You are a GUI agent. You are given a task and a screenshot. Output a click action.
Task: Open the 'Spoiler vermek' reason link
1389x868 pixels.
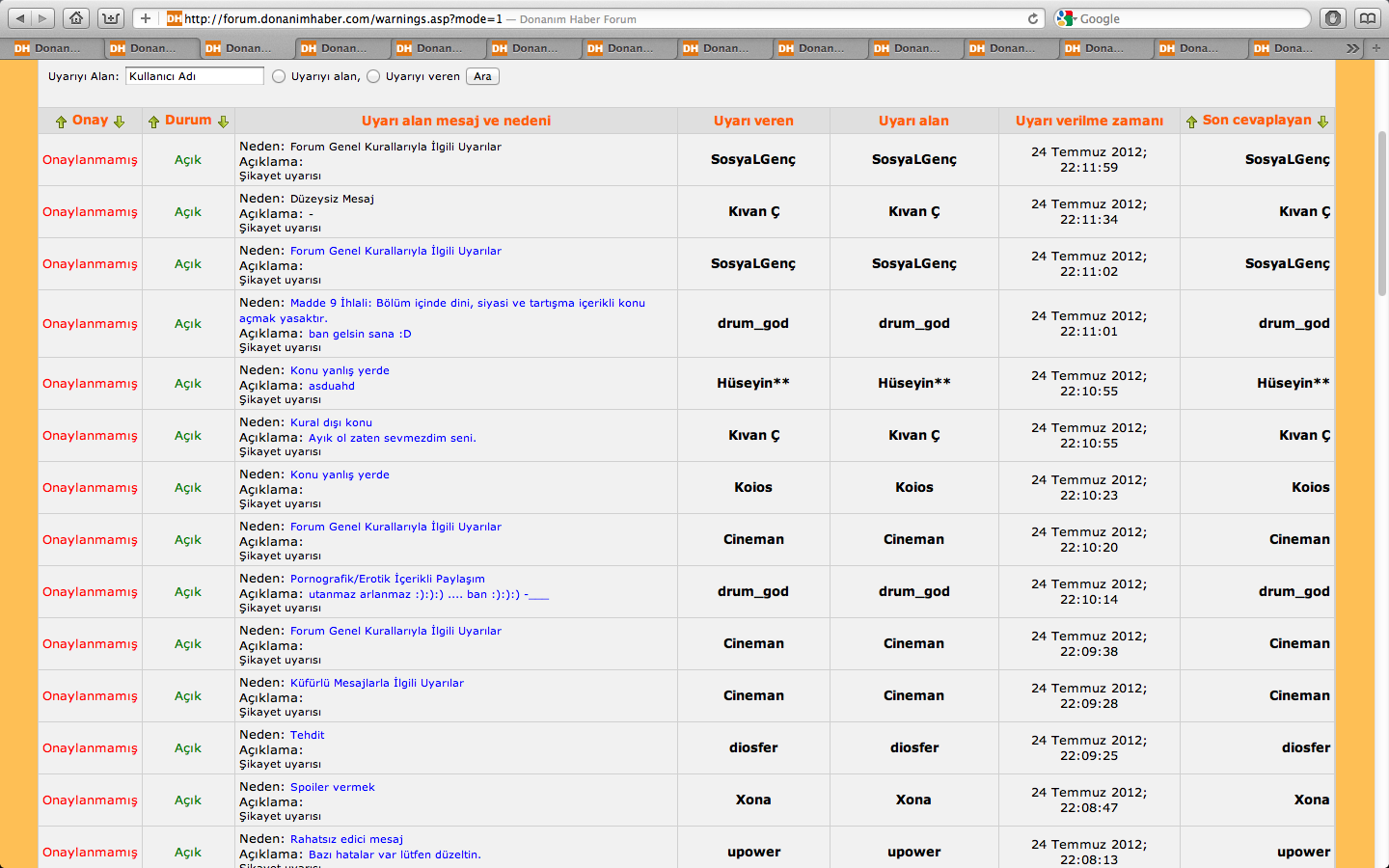point(333,787)
